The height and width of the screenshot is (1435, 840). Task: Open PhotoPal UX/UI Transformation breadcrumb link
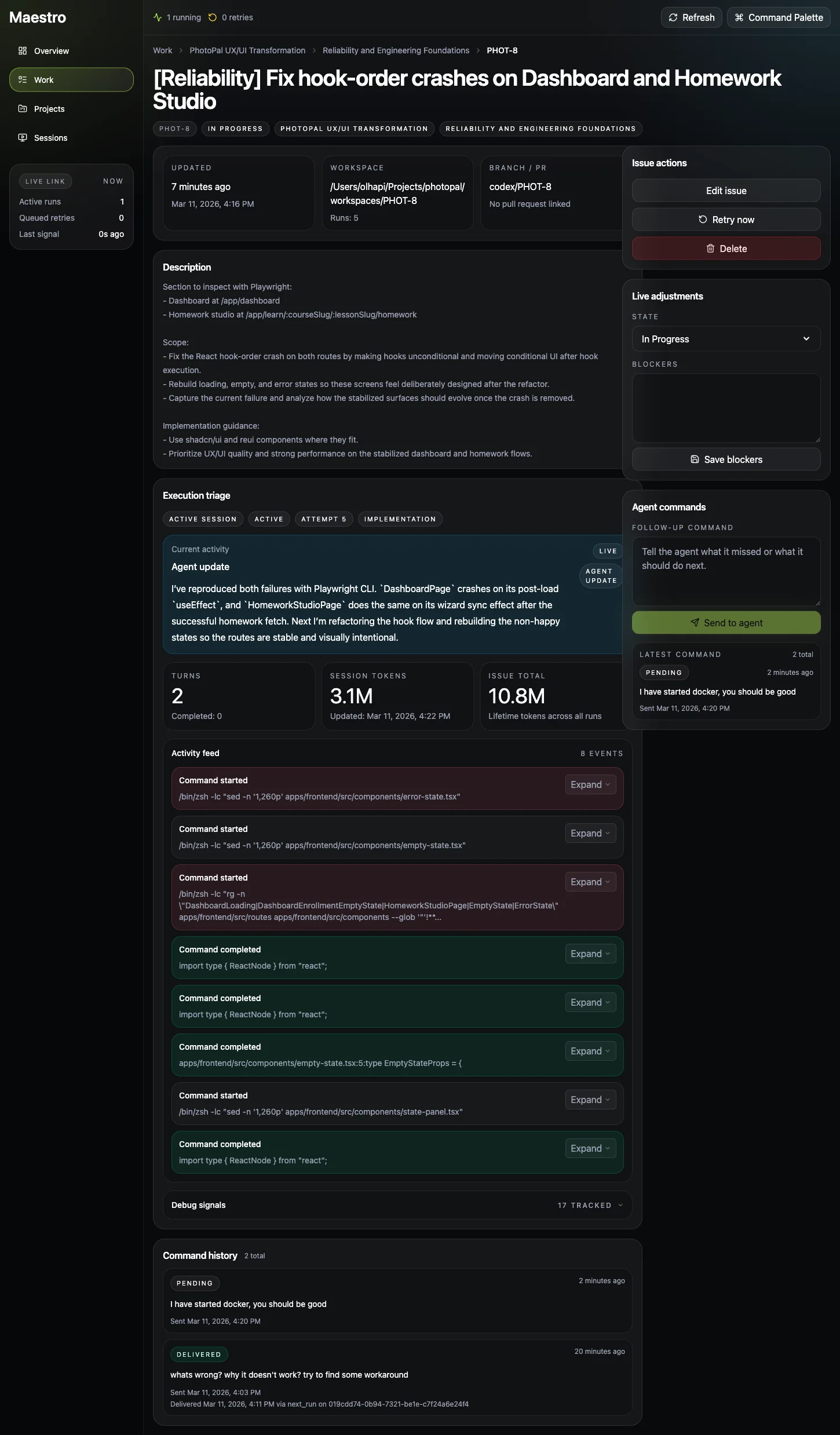247,50
